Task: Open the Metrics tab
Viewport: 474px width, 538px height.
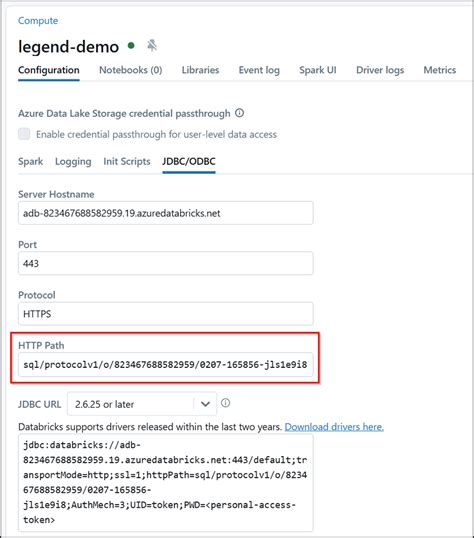Action: (x=440, y=70)
